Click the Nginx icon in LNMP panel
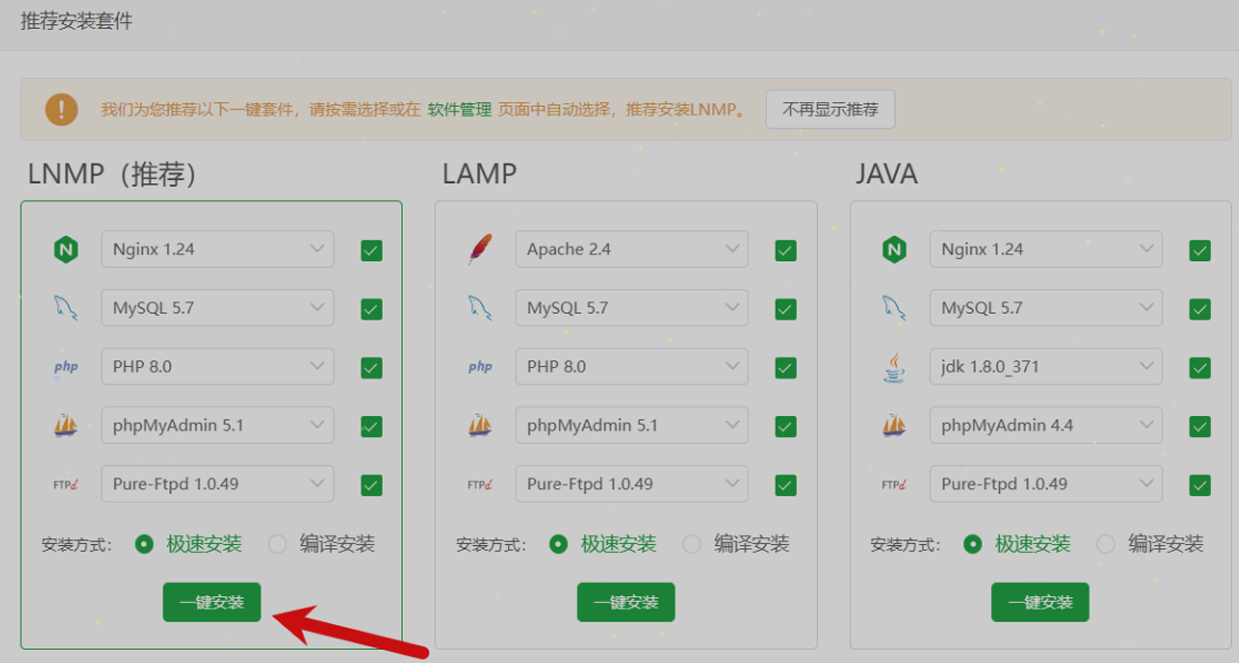 click(x=66, y=250)
